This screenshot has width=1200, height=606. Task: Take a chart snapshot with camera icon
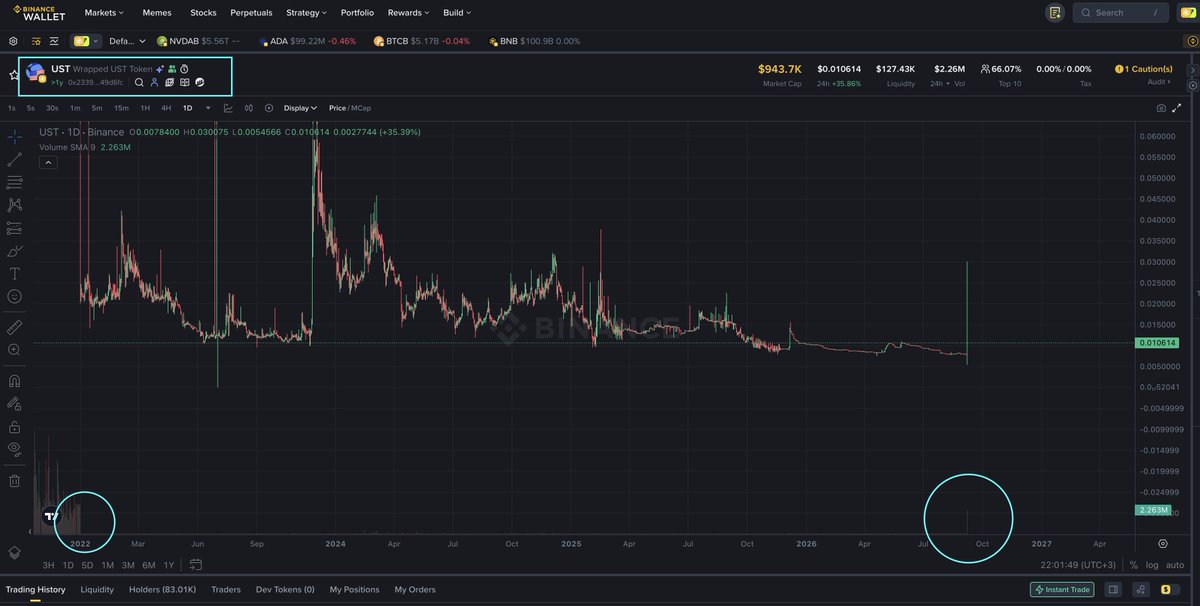[1161, 108]
